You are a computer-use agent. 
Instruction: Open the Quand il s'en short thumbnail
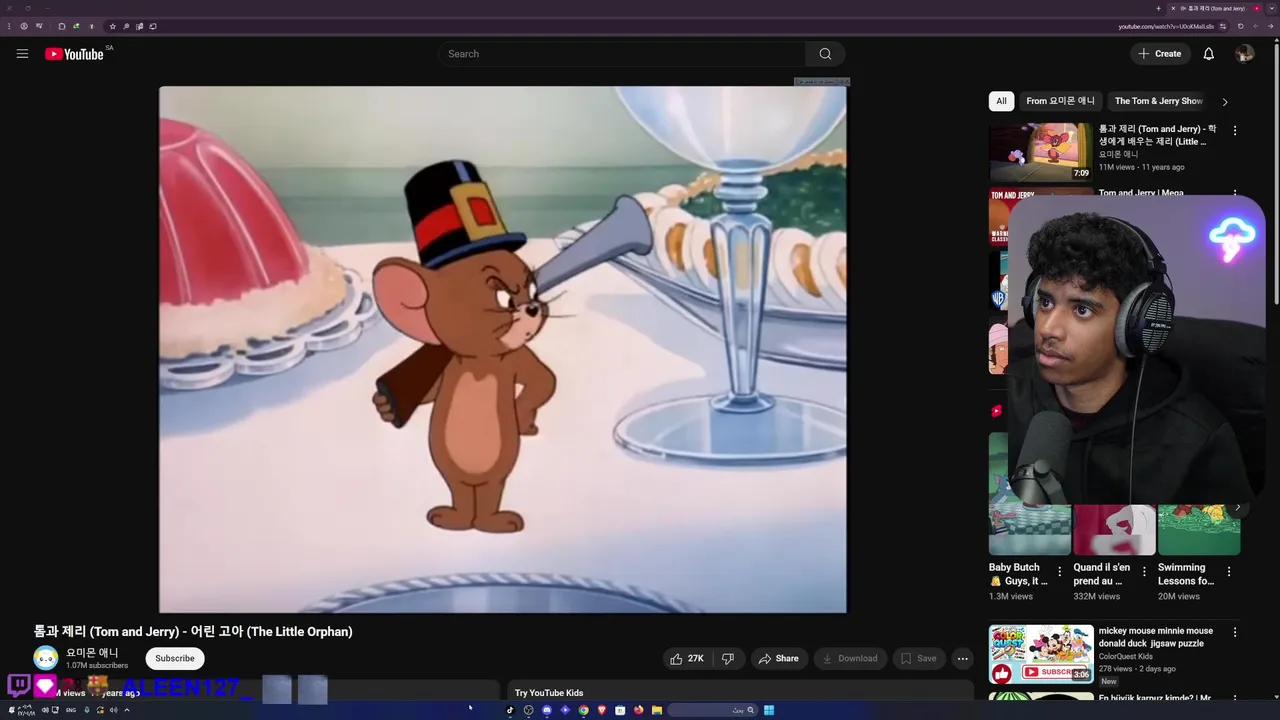pos(1114,530)
